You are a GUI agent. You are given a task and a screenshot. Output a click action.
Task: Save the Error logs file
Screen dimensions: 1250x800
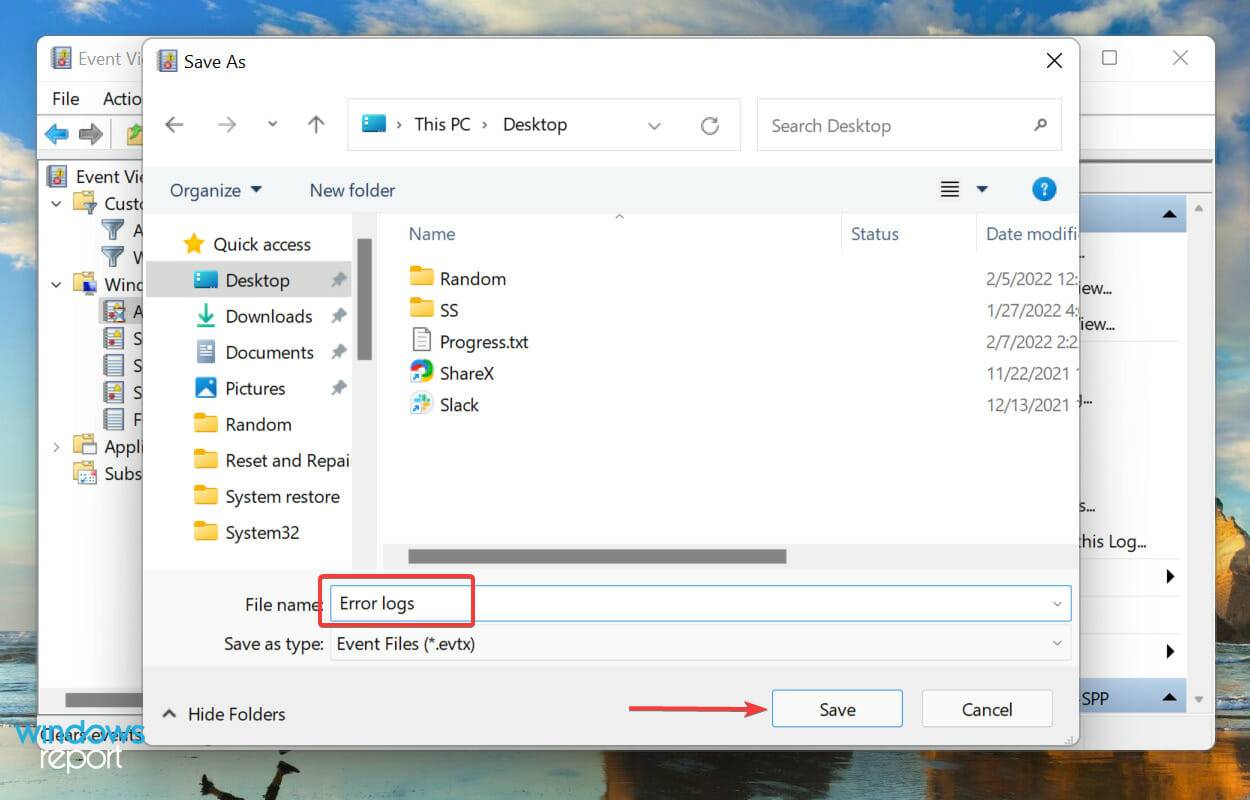point(836,708)
